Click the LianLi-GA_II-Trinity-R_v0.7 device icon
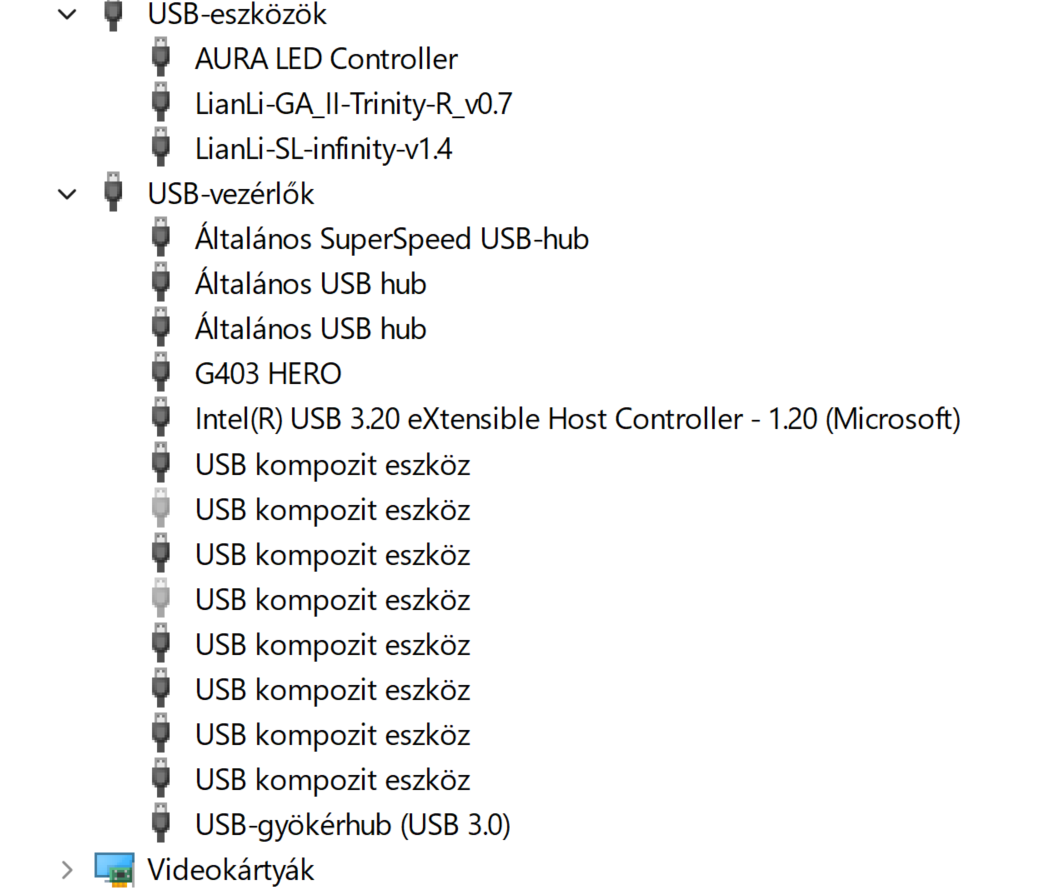1037x890 pixels. click(x=160, y=103)
